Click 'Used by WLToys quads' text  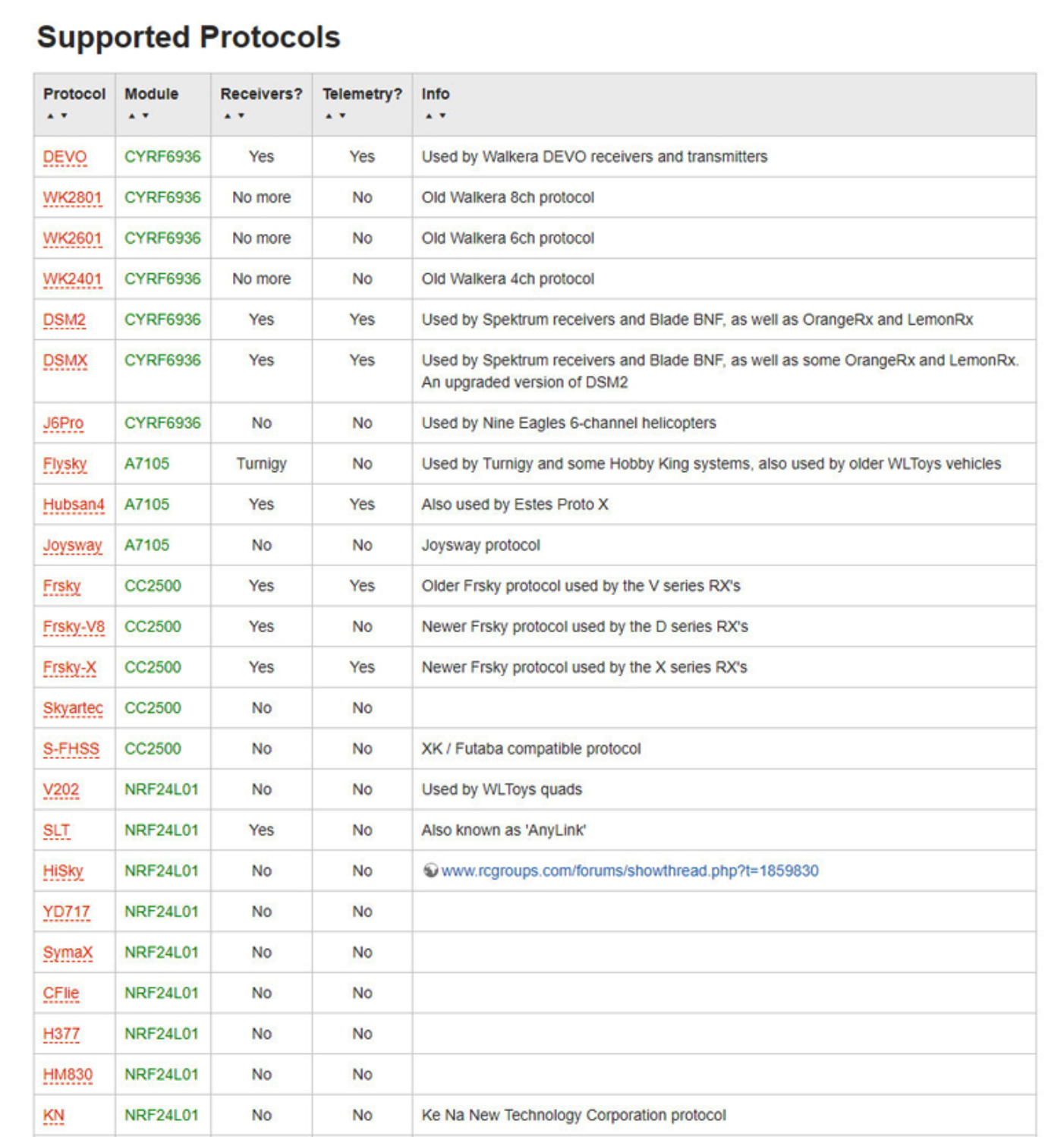[502, 789]
